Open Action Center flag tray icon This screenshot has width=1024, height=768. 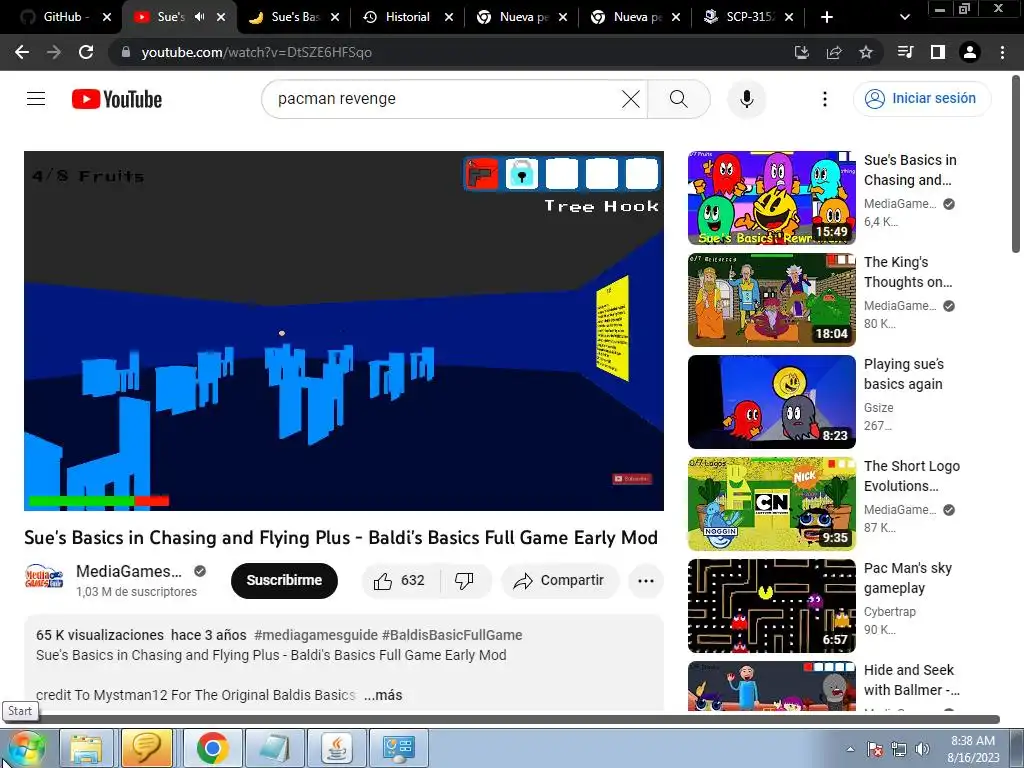875,749
